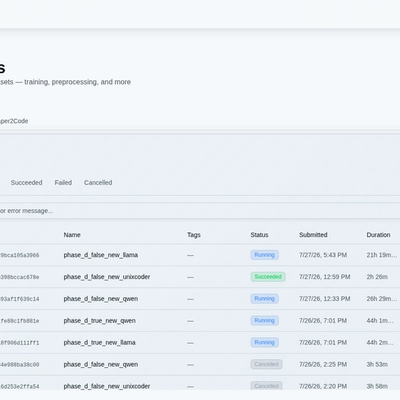Click duration 2h 26m
This screenshot has width=400, height=400.
tap(377, 277)
